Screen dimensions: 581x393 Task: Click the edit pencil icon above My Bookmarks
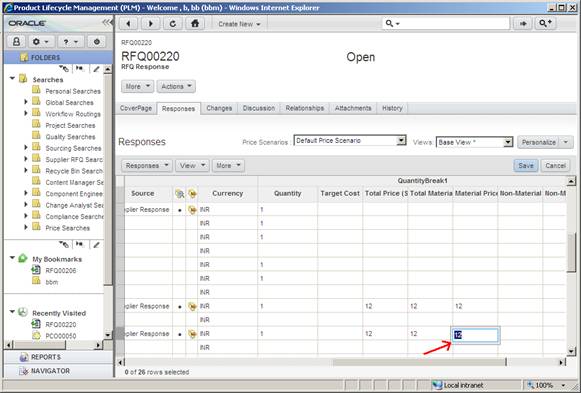point(96,244)
